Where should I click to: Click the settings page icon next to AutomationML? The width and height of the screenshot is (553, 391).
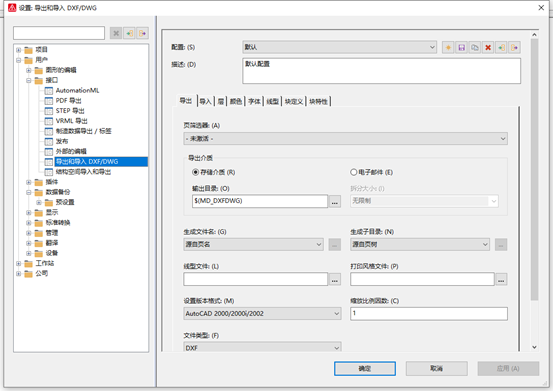pos(49,91)
